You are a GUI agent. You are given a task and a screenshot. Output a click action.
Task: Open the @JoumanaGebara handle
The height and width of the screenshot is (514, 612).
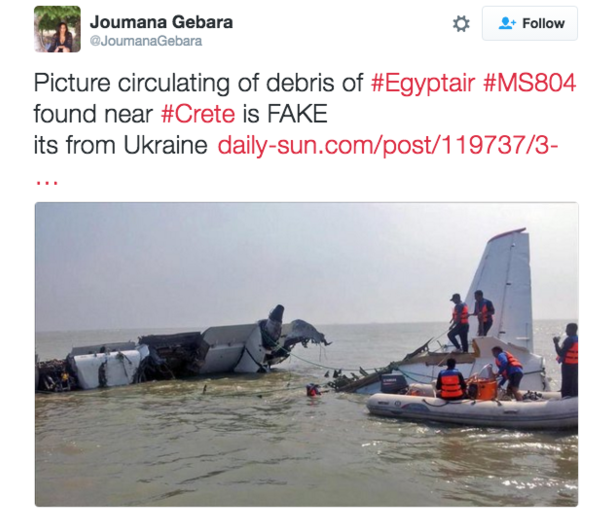(146, 41)
